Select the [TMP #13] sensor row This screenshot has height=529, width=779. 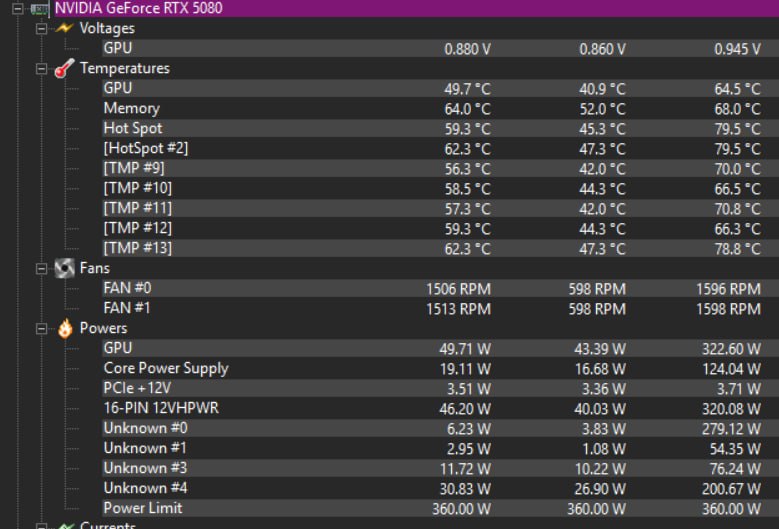(x=440, y=248)
